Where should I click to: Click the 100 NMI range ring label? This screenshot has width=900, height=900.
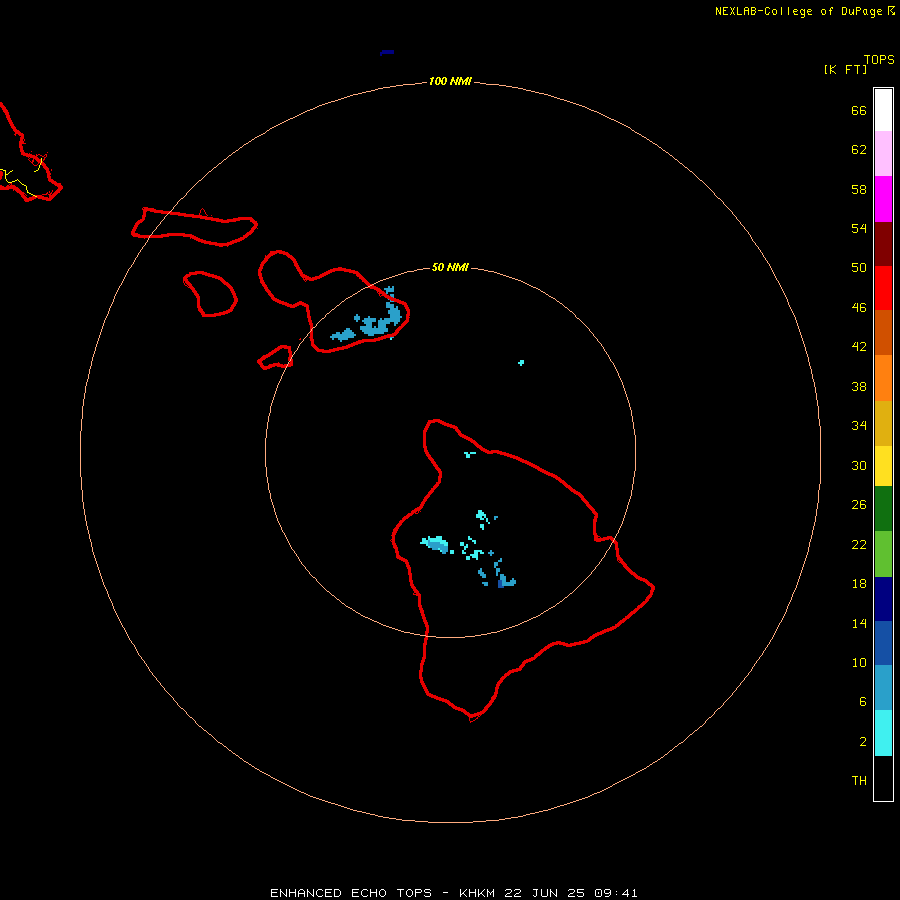450,82
